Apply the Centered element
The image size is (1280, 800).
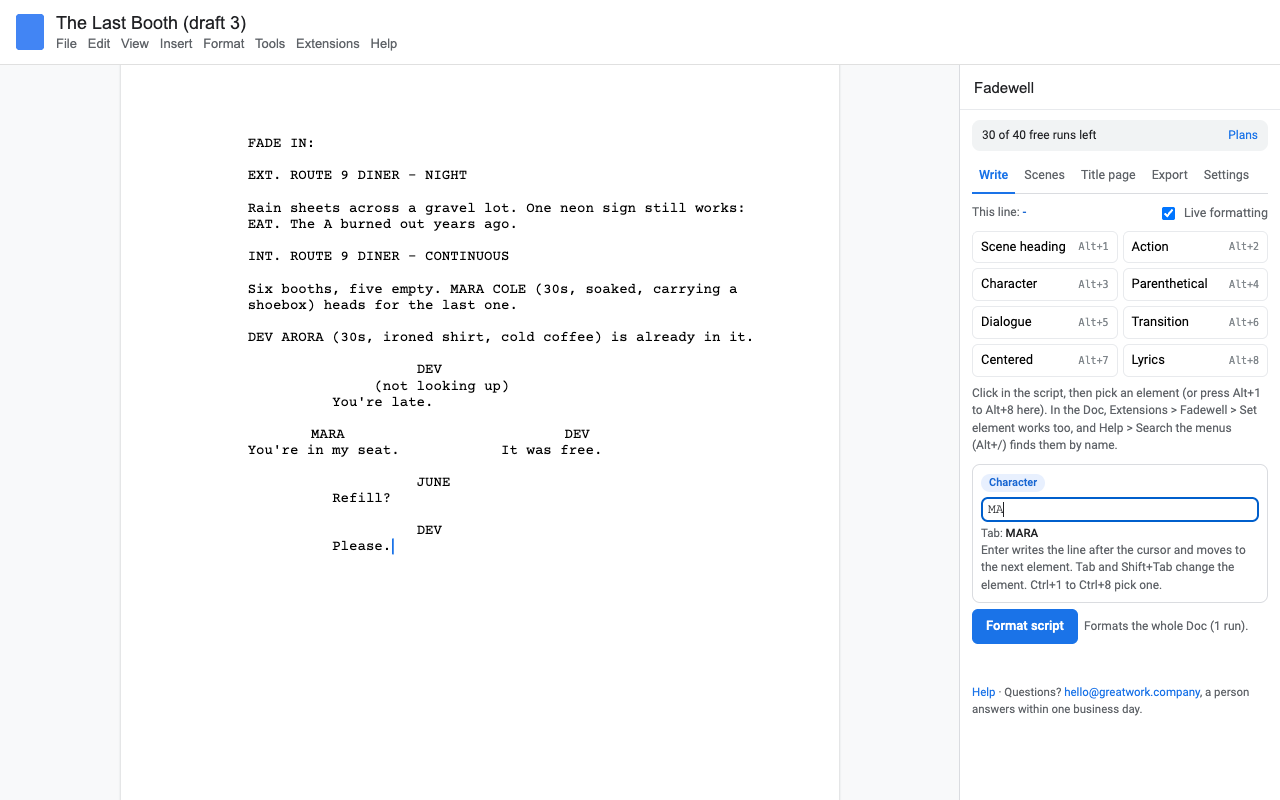1045,360
